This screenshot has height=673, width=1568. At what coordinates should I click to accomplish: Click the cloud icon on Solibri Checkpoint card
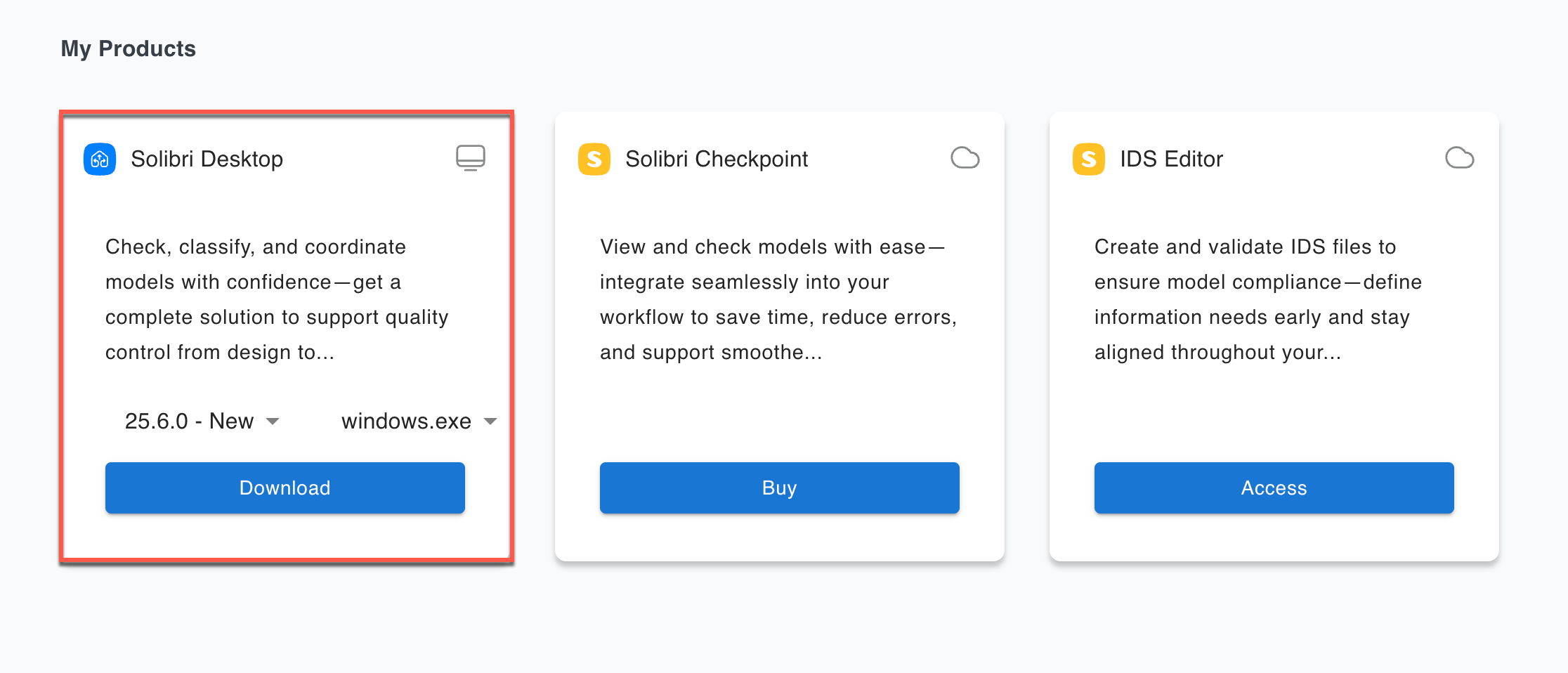[965, 158]
